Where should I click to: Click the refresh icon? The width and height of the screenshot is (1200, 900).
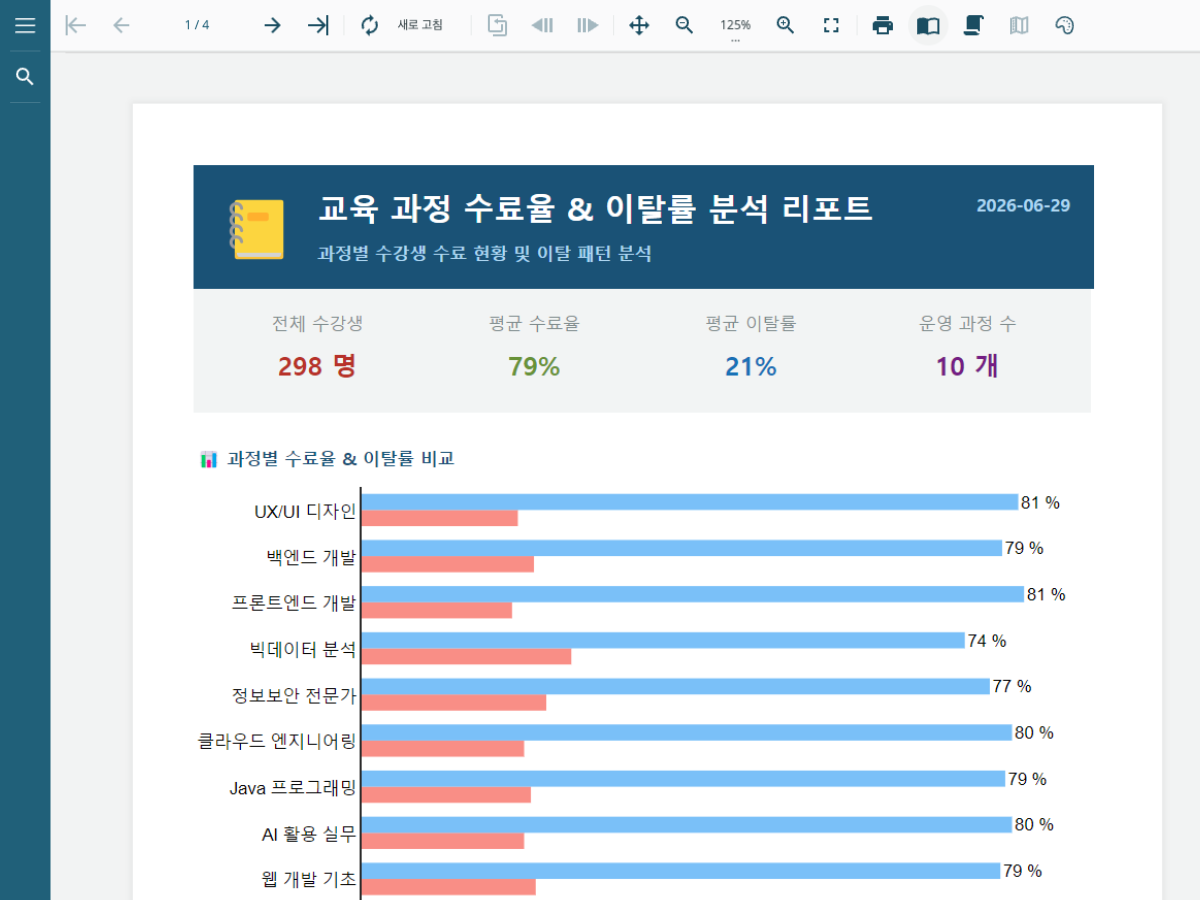(370, 25)
